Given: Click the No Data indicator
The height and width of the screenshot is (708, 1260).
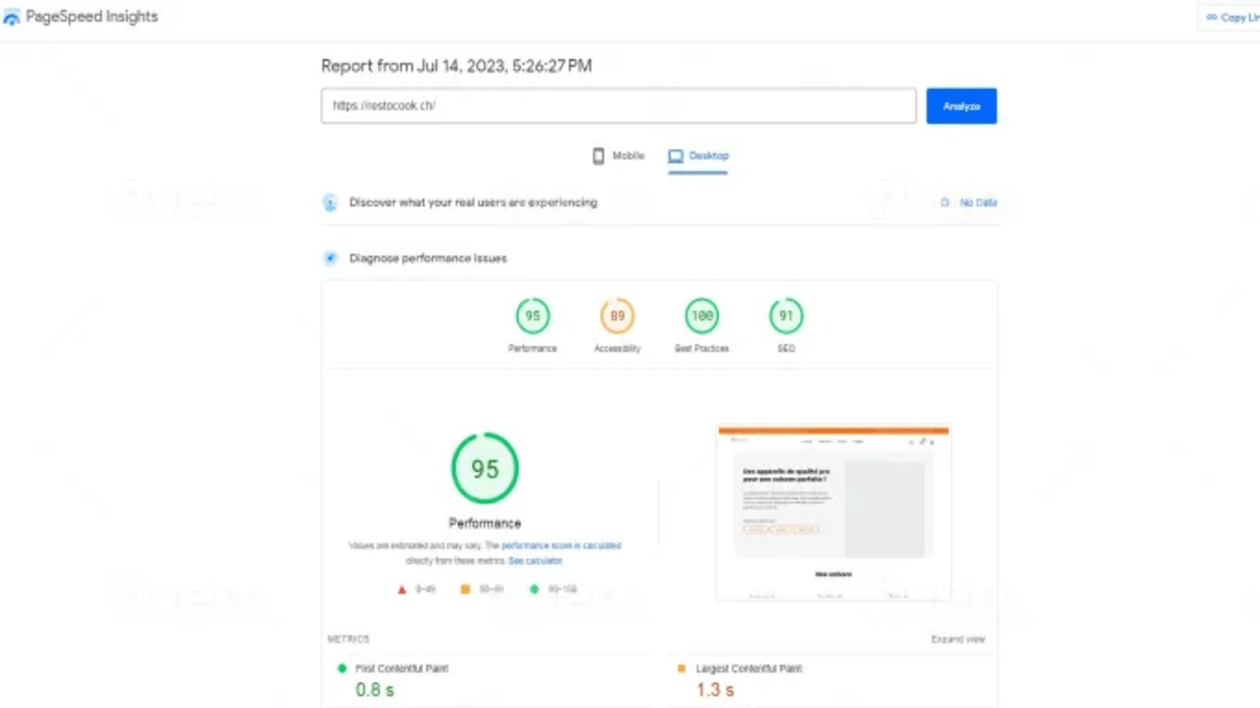Looking at the screenshot, I should tap(968, 202).
